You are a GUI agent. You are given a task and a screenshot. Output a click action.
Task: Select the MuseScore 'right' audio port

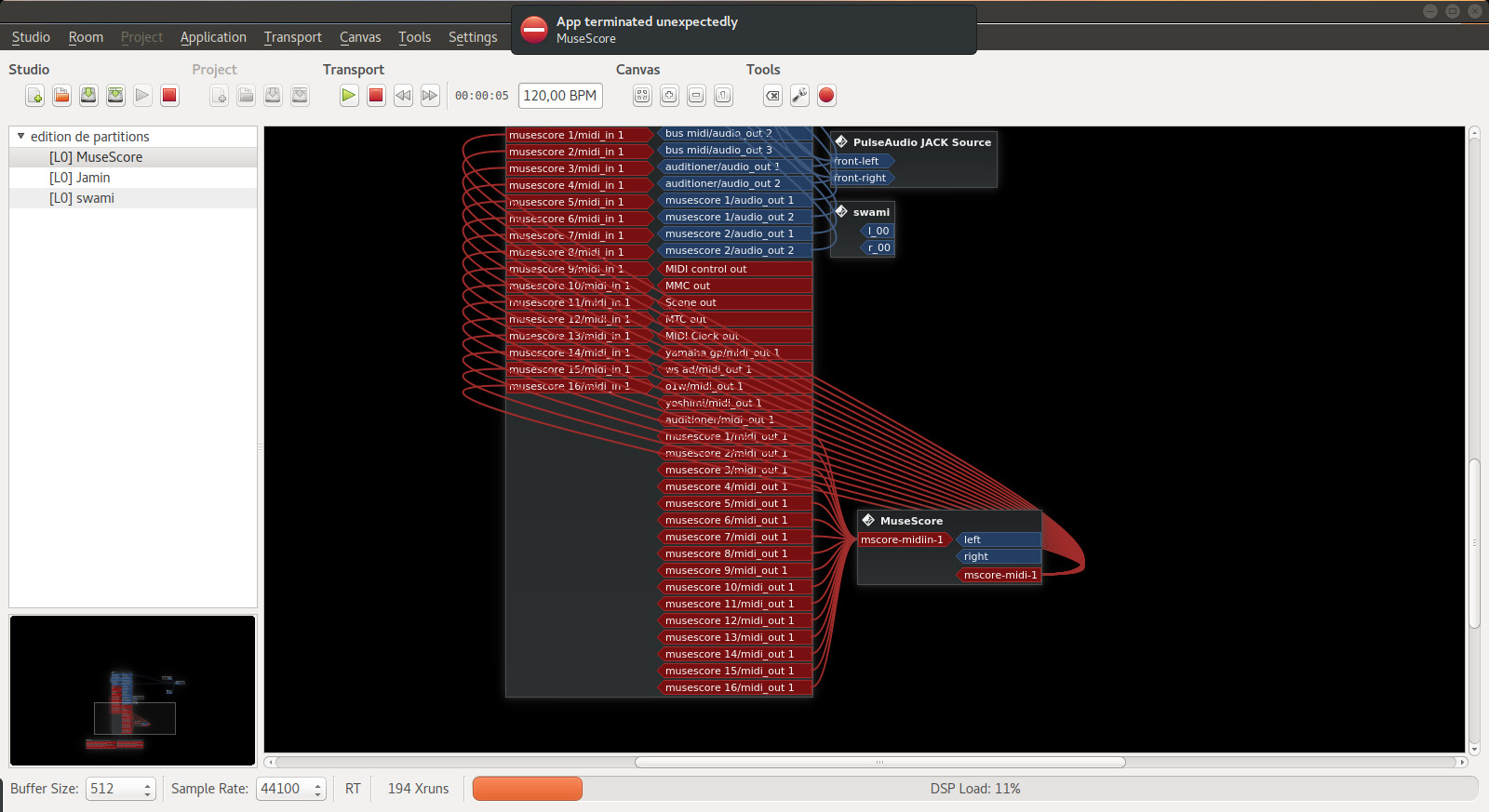pyautogui.click(x=999, y=556)
